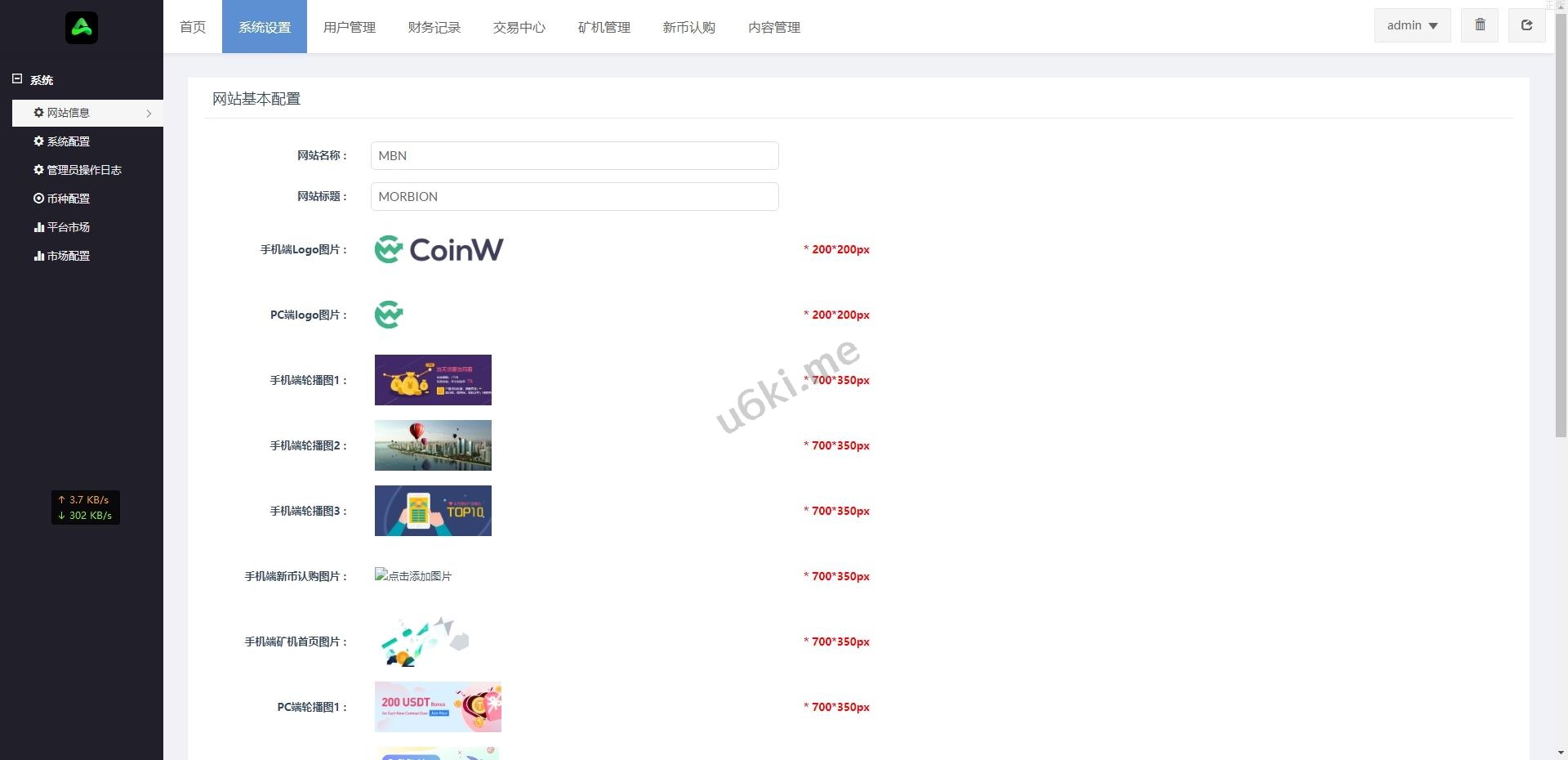This screenshot has height=760, width=1568.
Task: Click the 网站名称 input field
Action: pyautogui.click(x=574, y=155)
